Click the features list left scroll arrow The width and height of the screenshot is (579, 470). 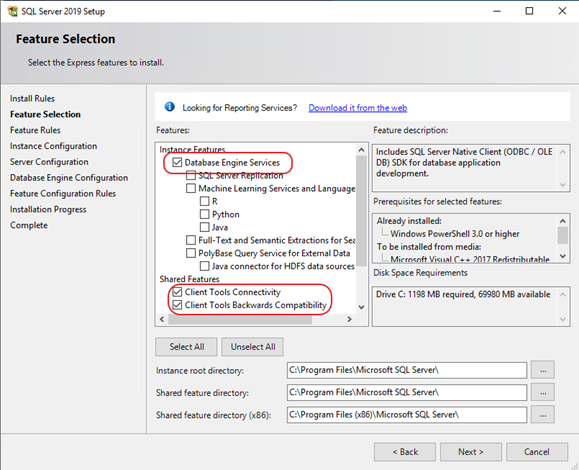pos(162,319)
